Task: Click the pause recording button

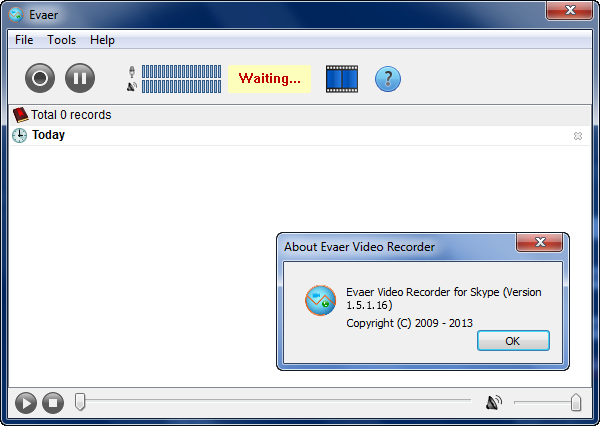Action: (x=80, y=78)
